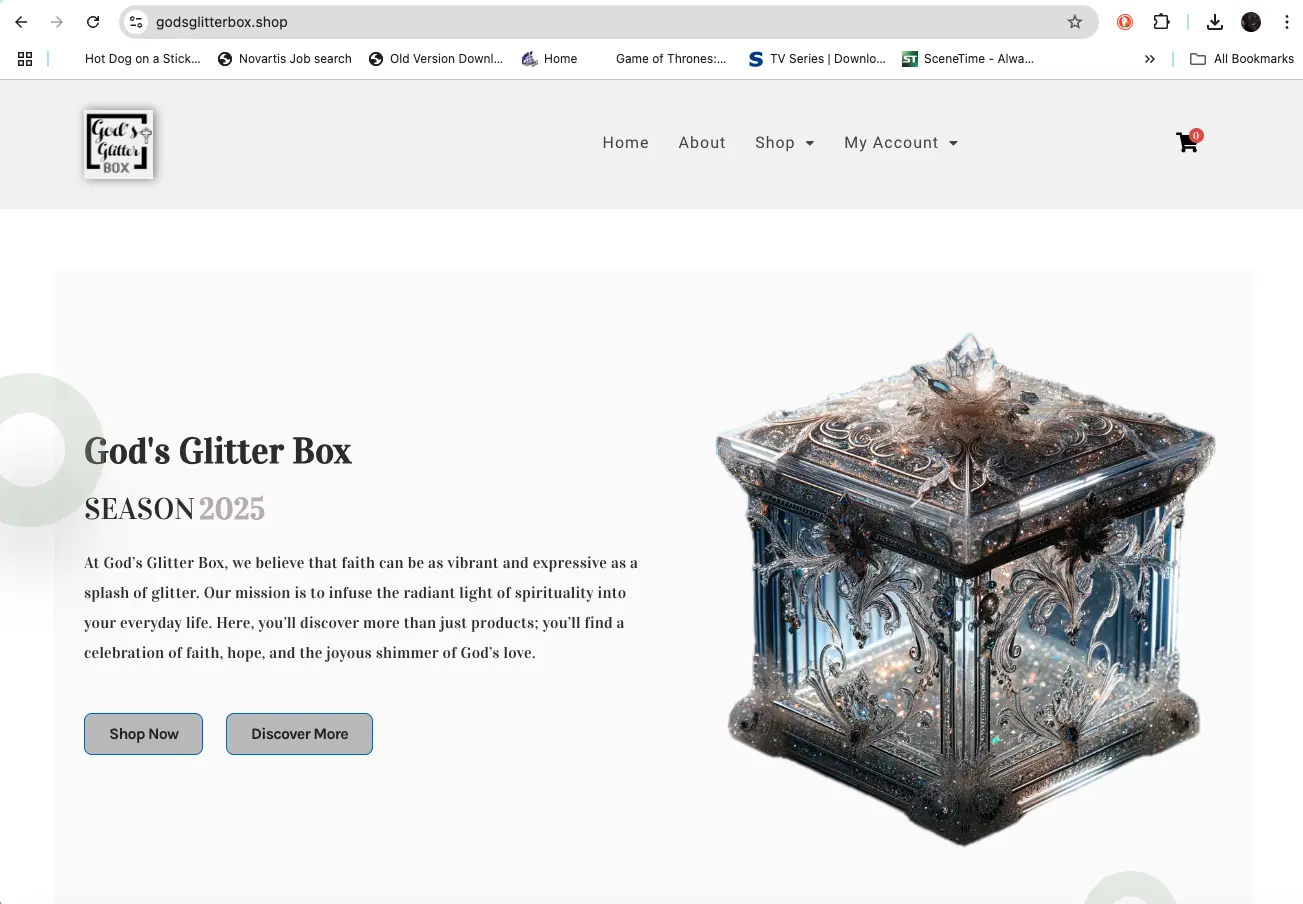Bookmark this page with the star icon
The image size is (1303, 904).
coord(1075,22)
